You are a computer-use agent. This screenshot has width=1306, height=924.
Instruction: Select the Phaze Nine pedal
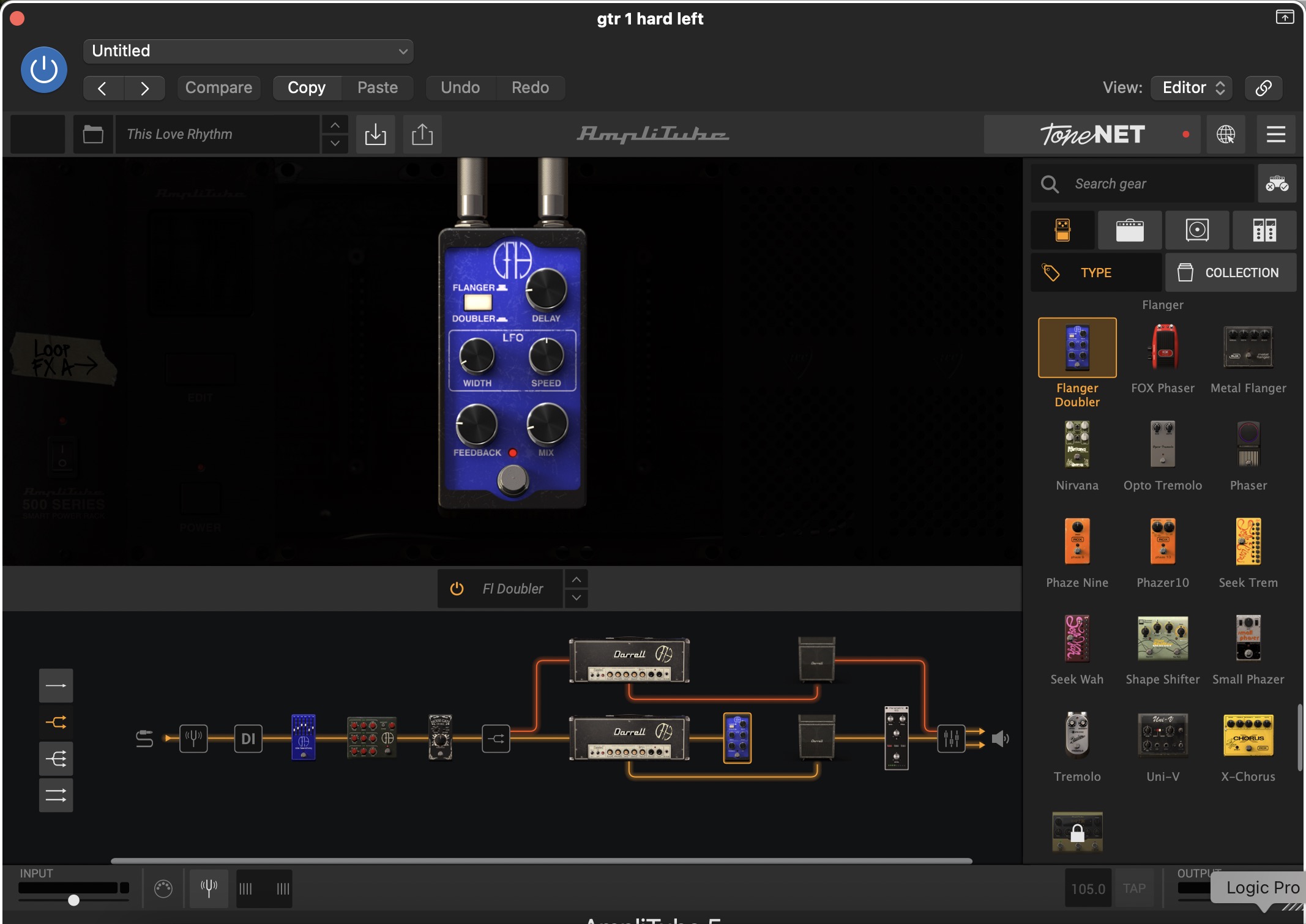pyautogui.click(x=1077, y=542)
